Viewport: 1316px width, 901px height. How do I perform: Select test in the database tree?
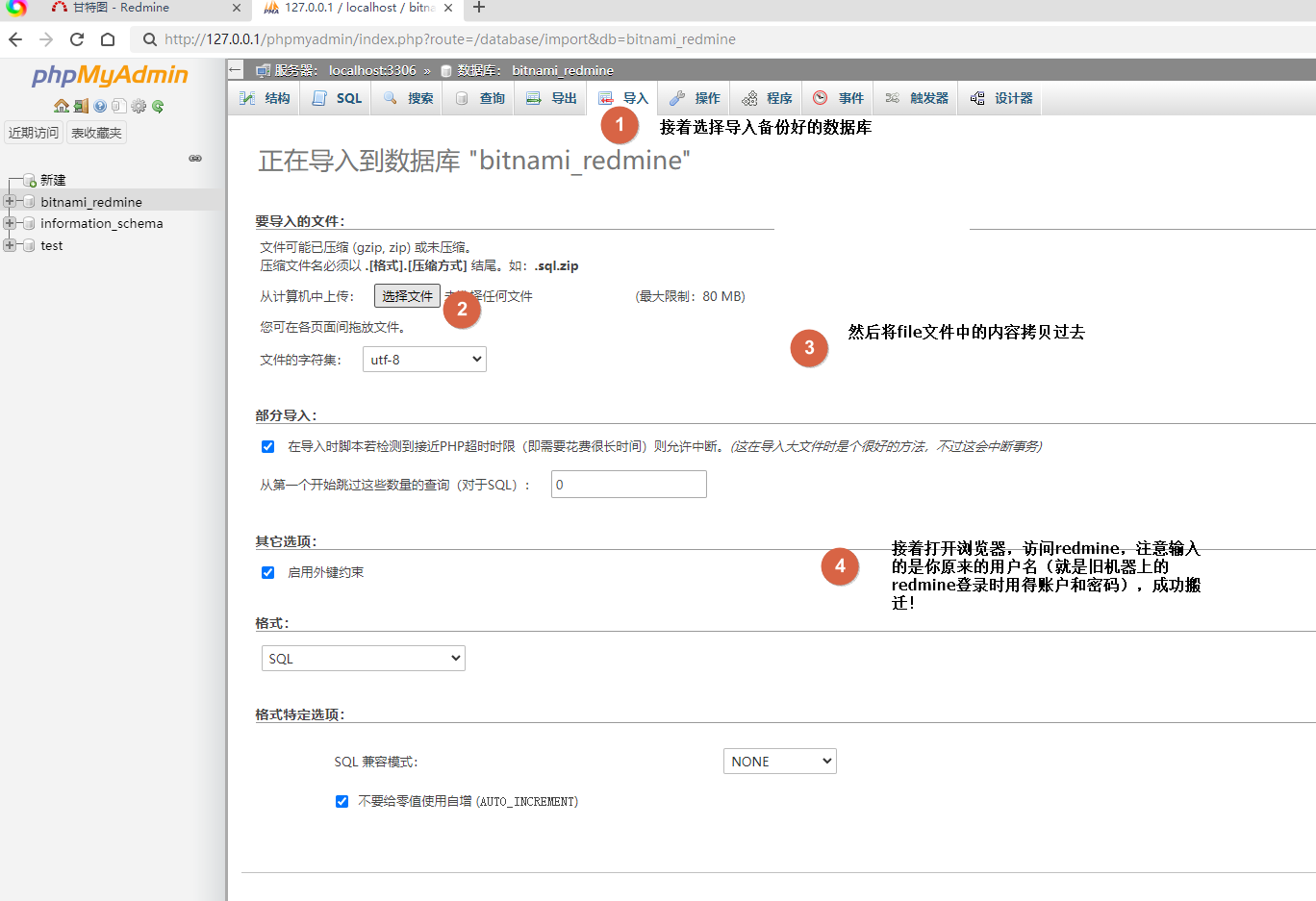pos(52,245)
